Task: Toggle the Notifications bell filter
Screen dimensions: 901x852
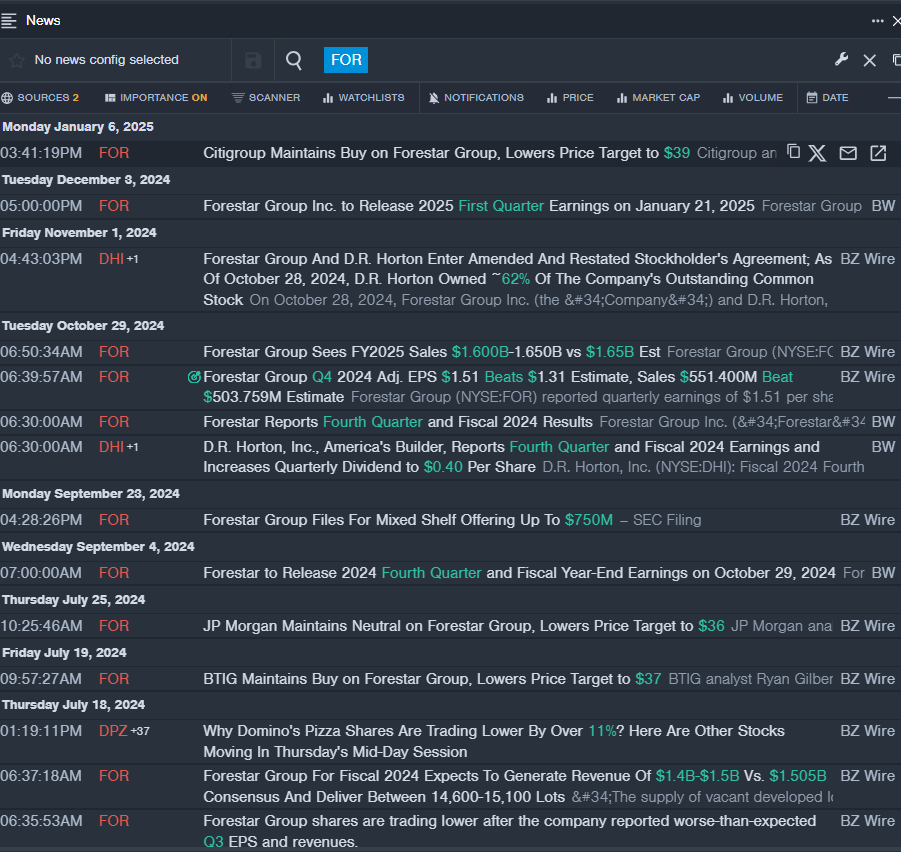Action: pos(476,98)
